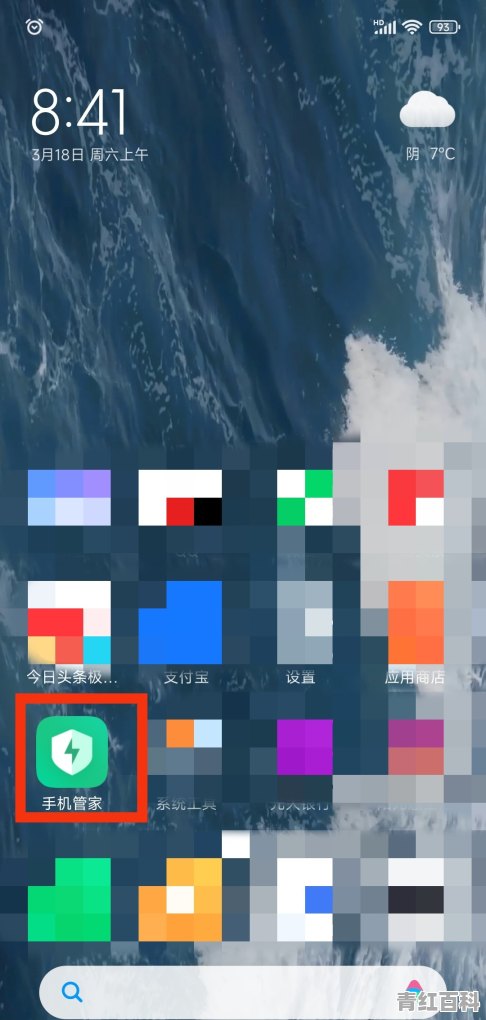Open the 应用商店 app store

(416, 623)
